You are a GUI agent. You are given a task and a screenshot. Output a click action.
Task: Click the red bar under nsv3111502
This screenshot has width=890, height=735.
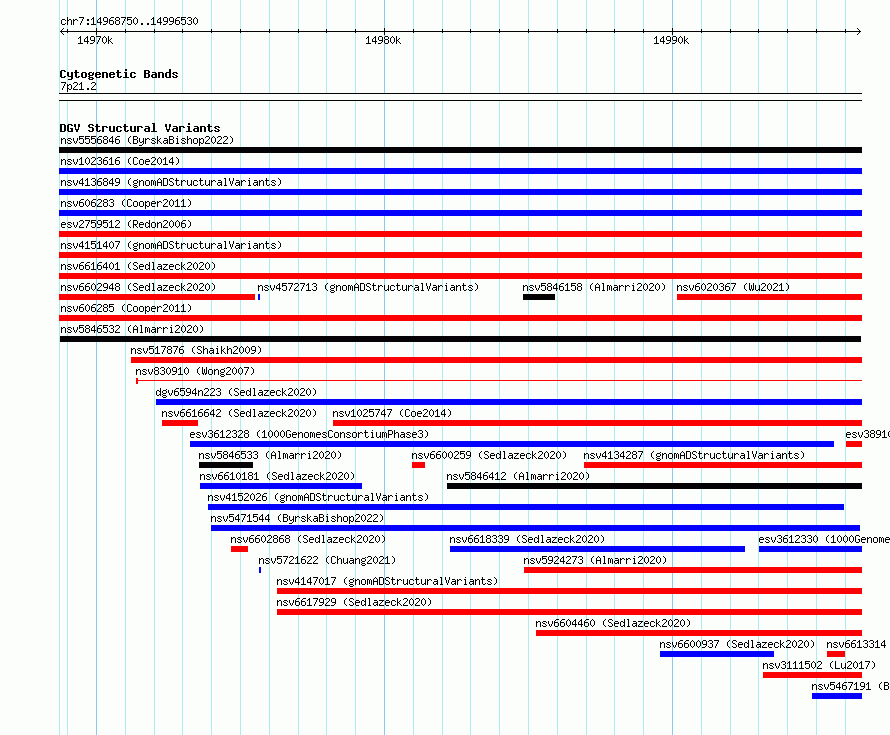click(x=812, y=675)
